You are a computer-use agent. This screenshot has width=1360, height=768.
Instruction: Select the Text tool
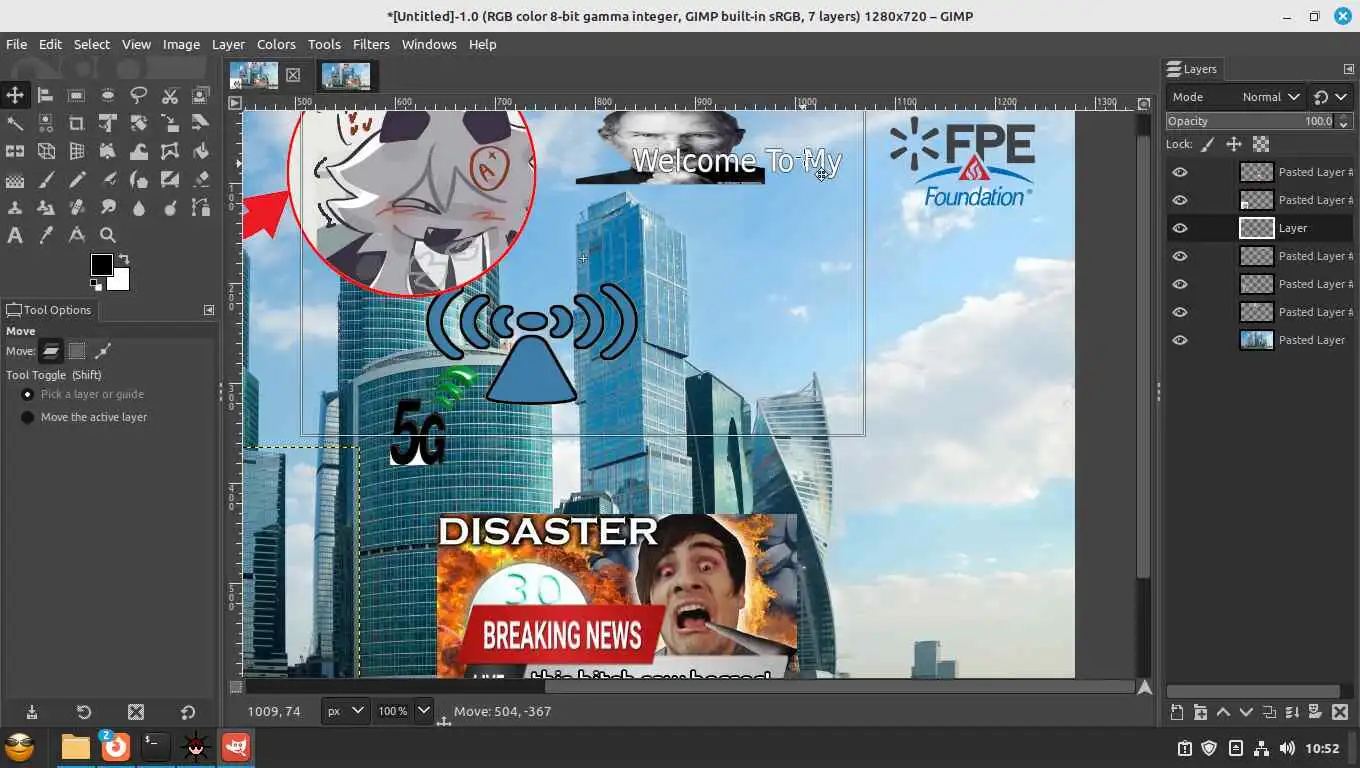point(15,236)
